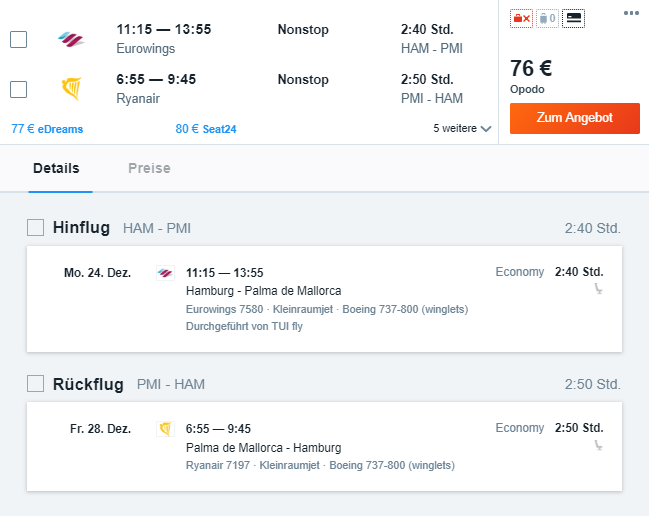
Task: Open the 80 € Seat24 offer link
Action: (206, 129)
